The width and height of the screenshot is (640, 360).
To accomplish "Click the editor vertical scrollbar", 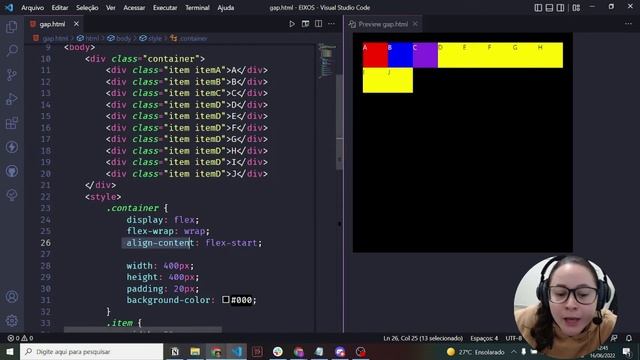I will pos(339,122).
